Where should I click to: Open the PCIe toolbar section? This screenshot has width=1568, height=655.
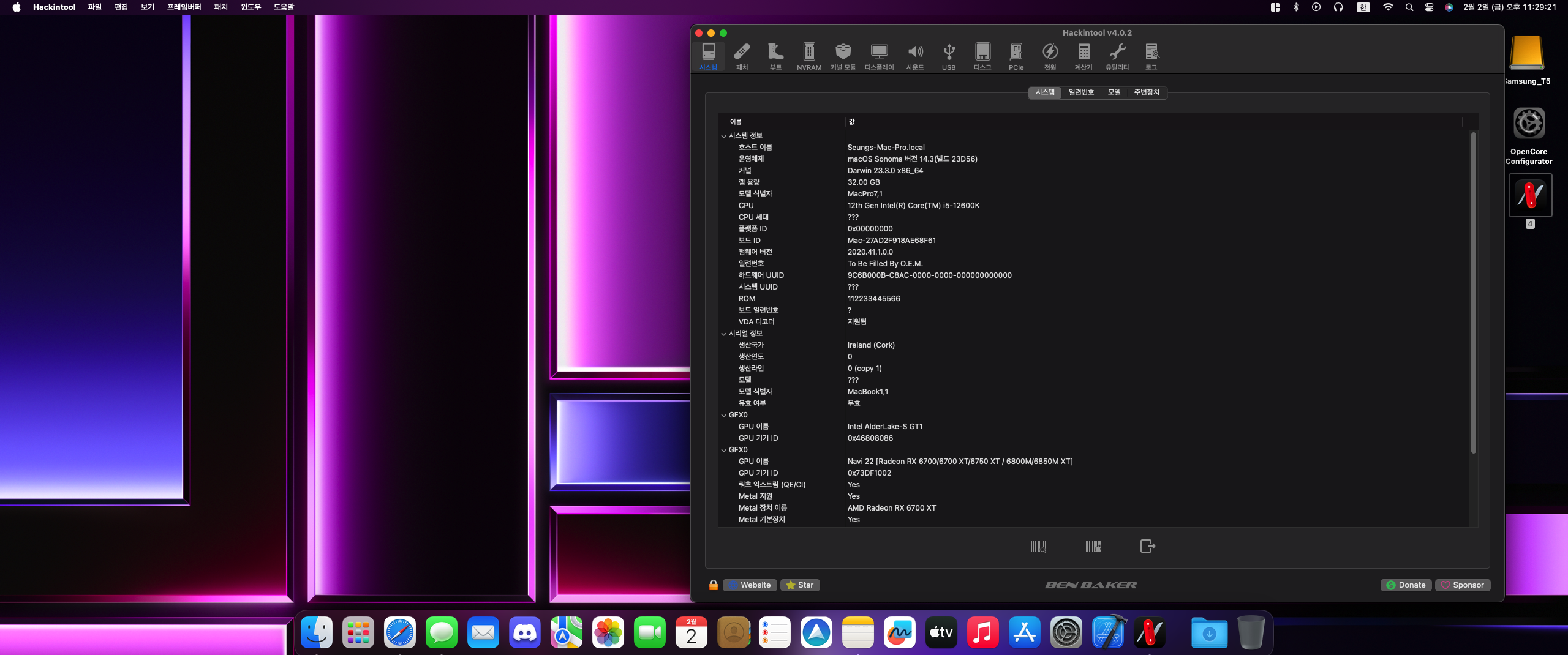[1016, 56]
